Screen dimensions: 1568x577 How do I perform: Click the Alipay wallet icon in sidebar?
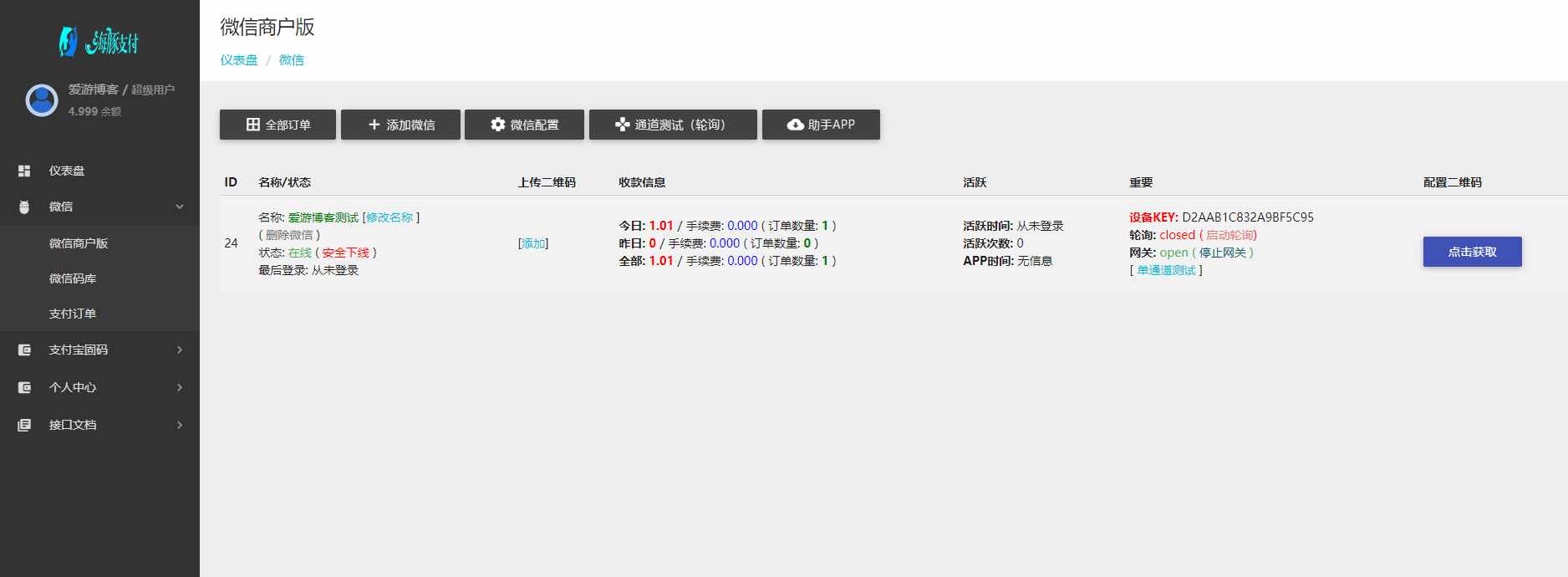click(24, 350)
